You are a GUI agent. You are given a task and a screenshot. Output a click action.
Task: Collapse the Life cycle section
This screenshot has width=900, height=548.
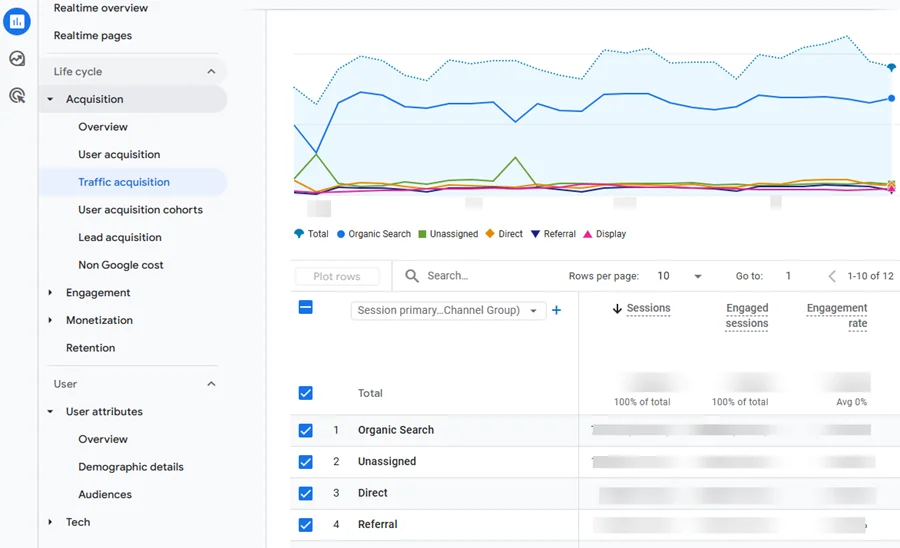coord(211,72)
